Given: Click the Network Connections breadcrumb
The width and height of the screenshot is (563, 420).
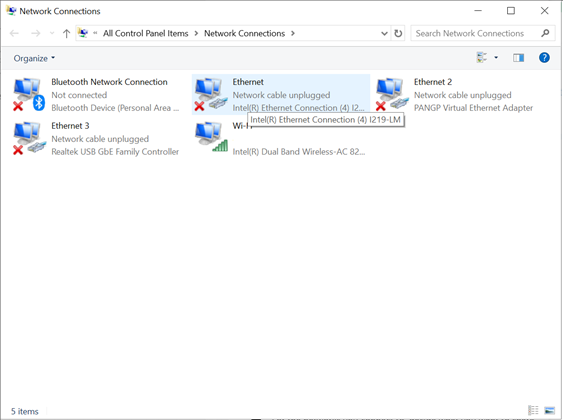Looking at the screenshot, I should pyautogui.click(x=245, y=33).
